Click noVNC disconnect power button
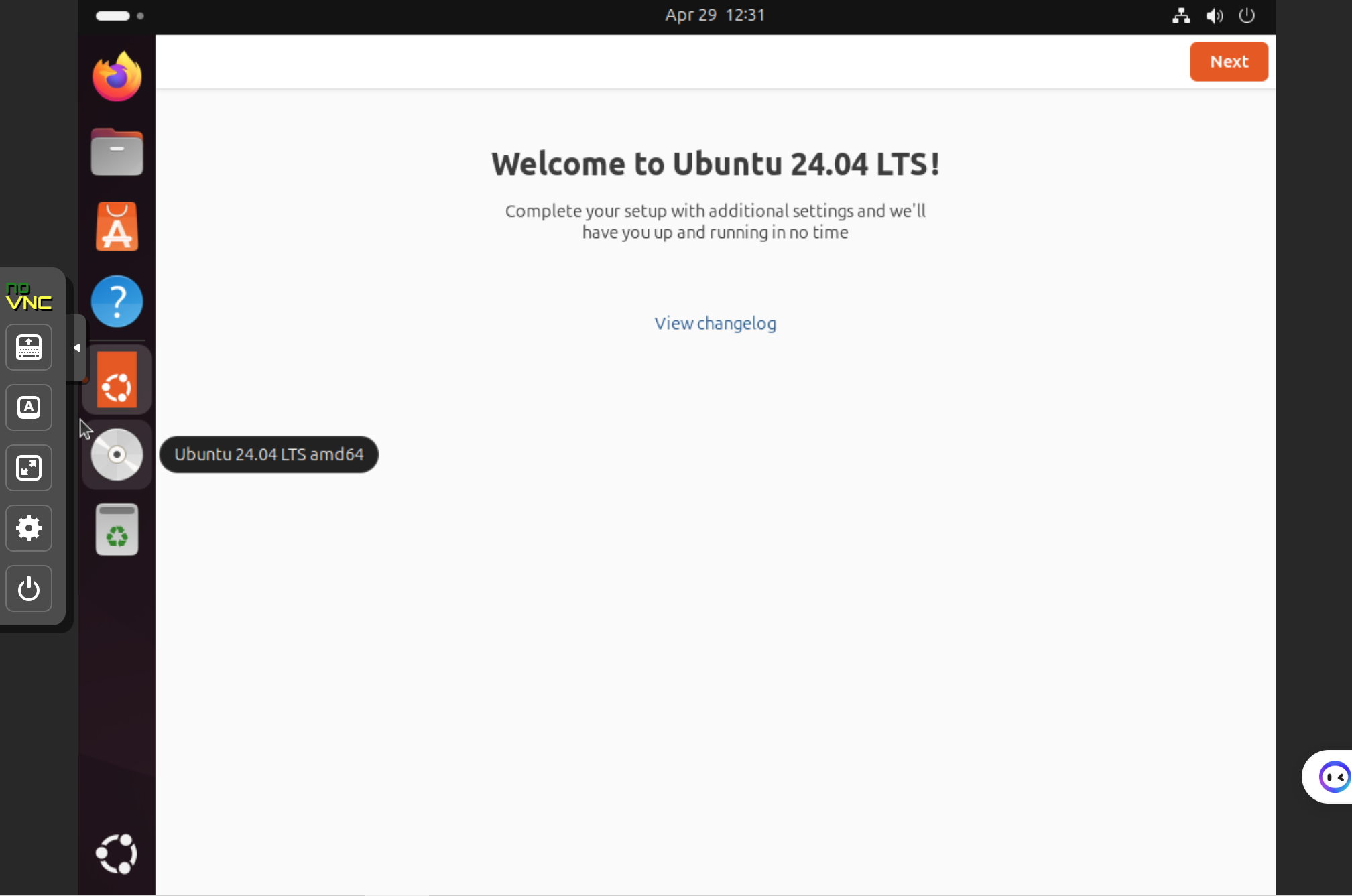This screenshot has height=896, width=1352. click(29, 588)
